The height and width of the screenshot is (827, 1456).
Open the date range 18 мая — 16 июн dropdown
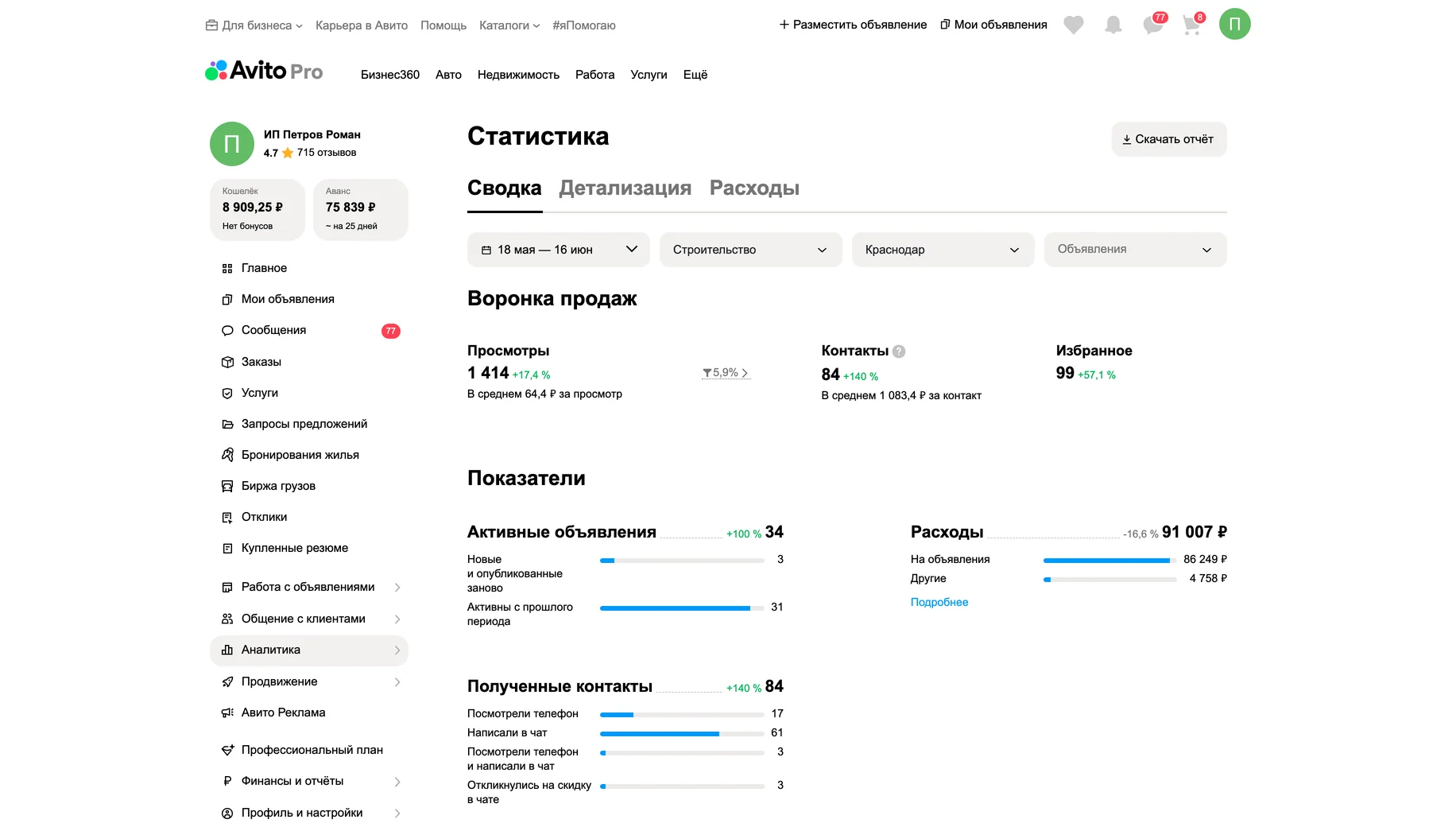pyautogui.click(x=559, y=250)
